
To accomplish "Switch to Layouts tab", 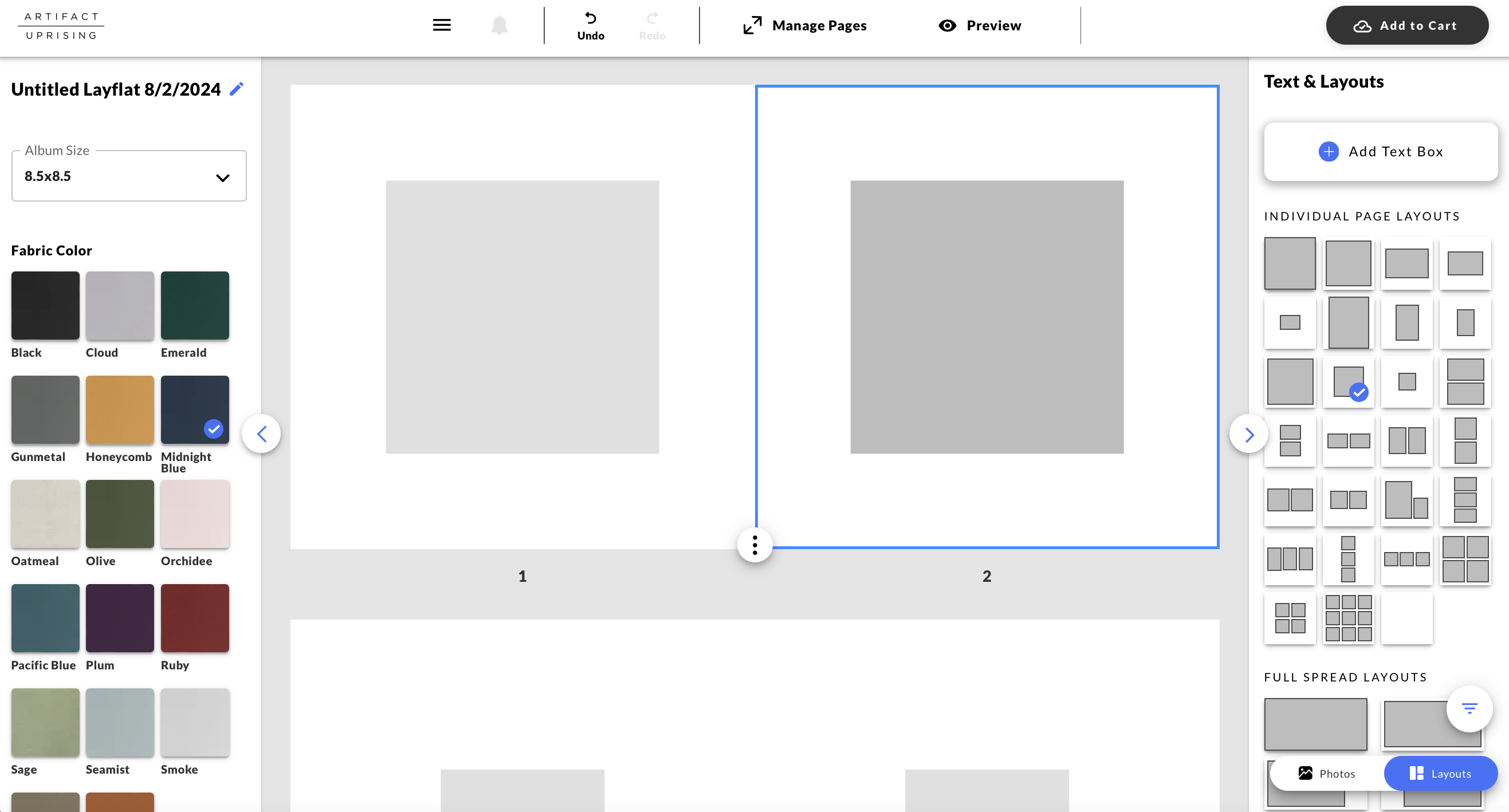I will coord(1440,774).
